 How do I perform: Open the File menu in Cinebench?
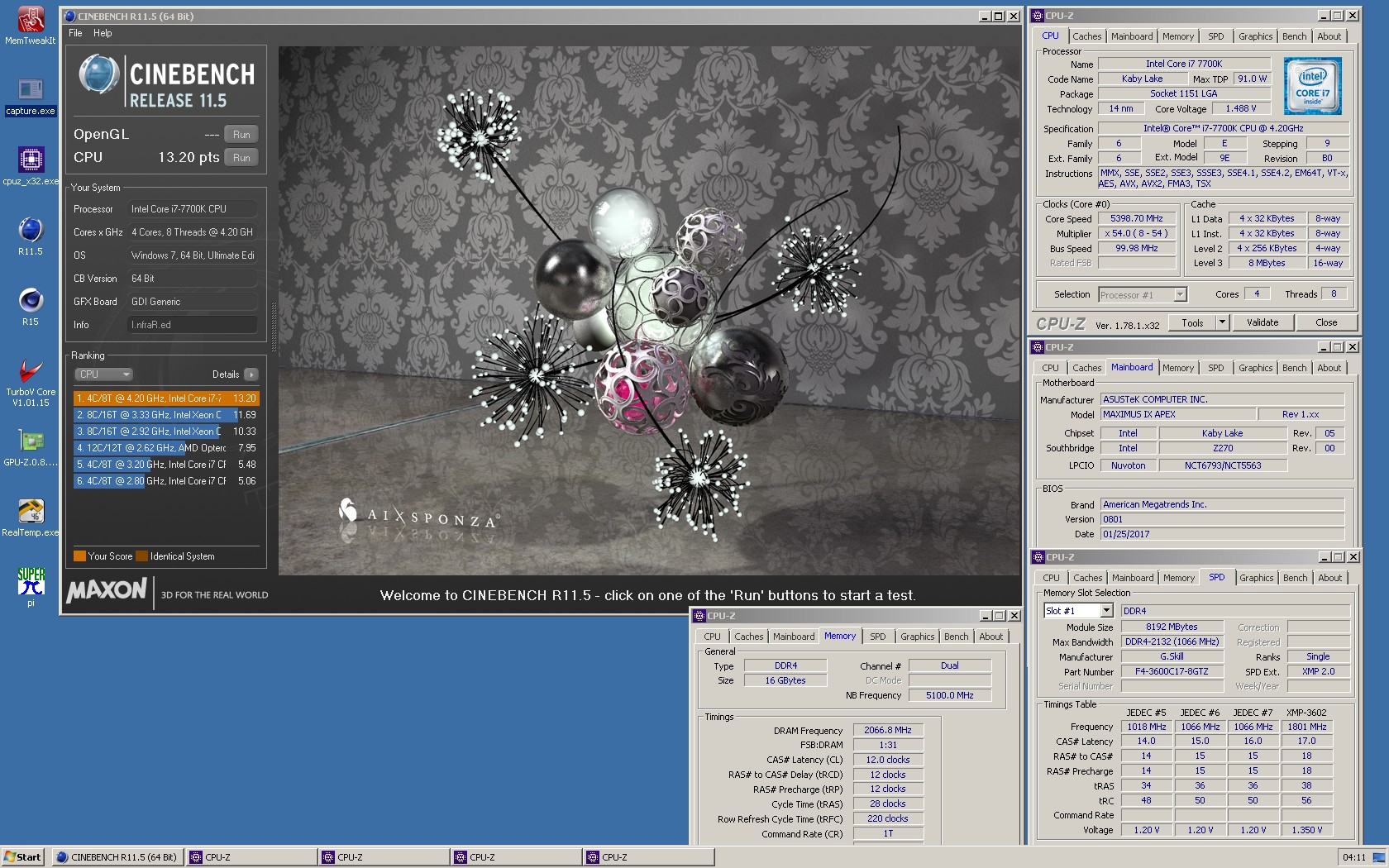[75, 33]
